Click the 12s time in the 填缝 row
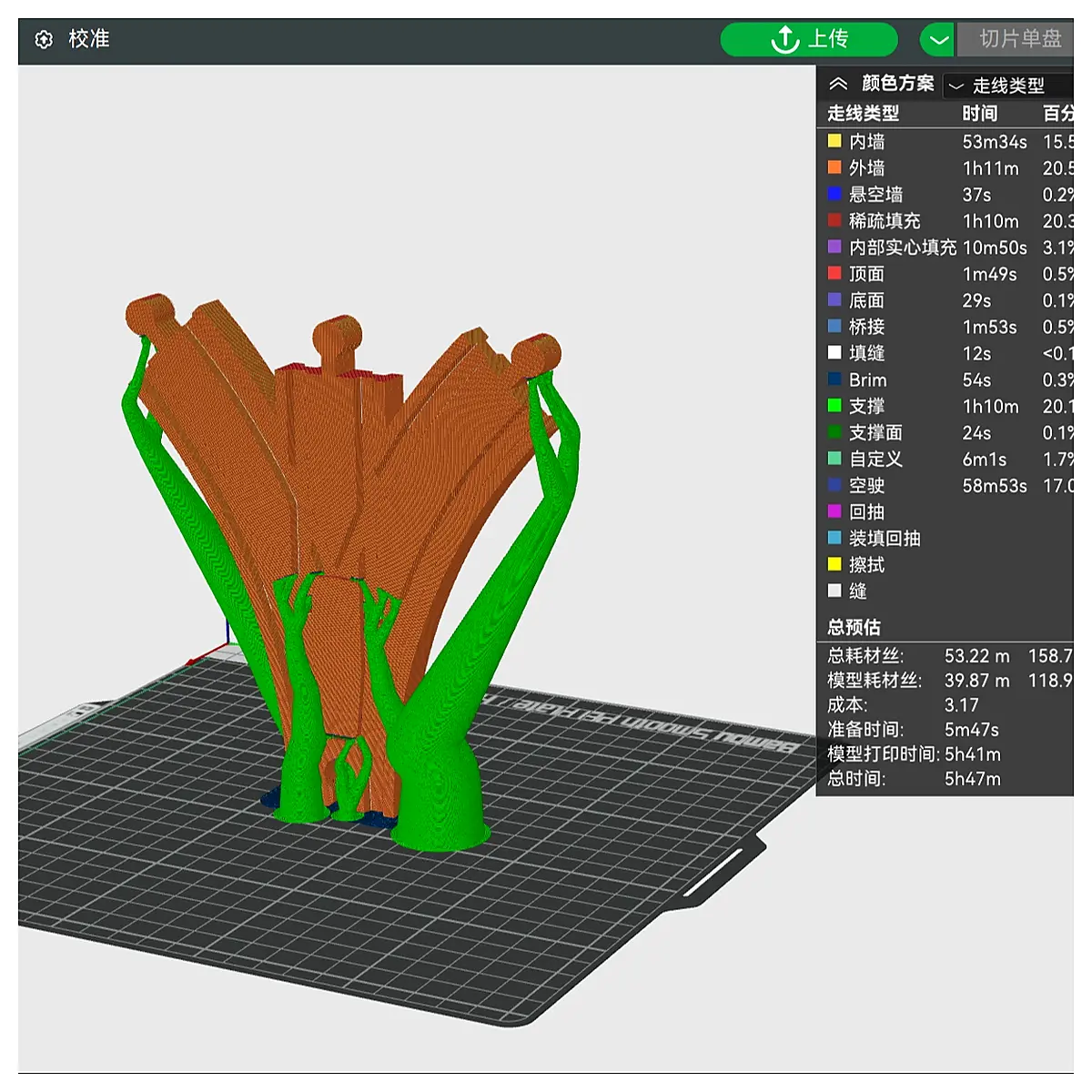This screenshot has width=1092, height=1092. (x=976, y=353)
